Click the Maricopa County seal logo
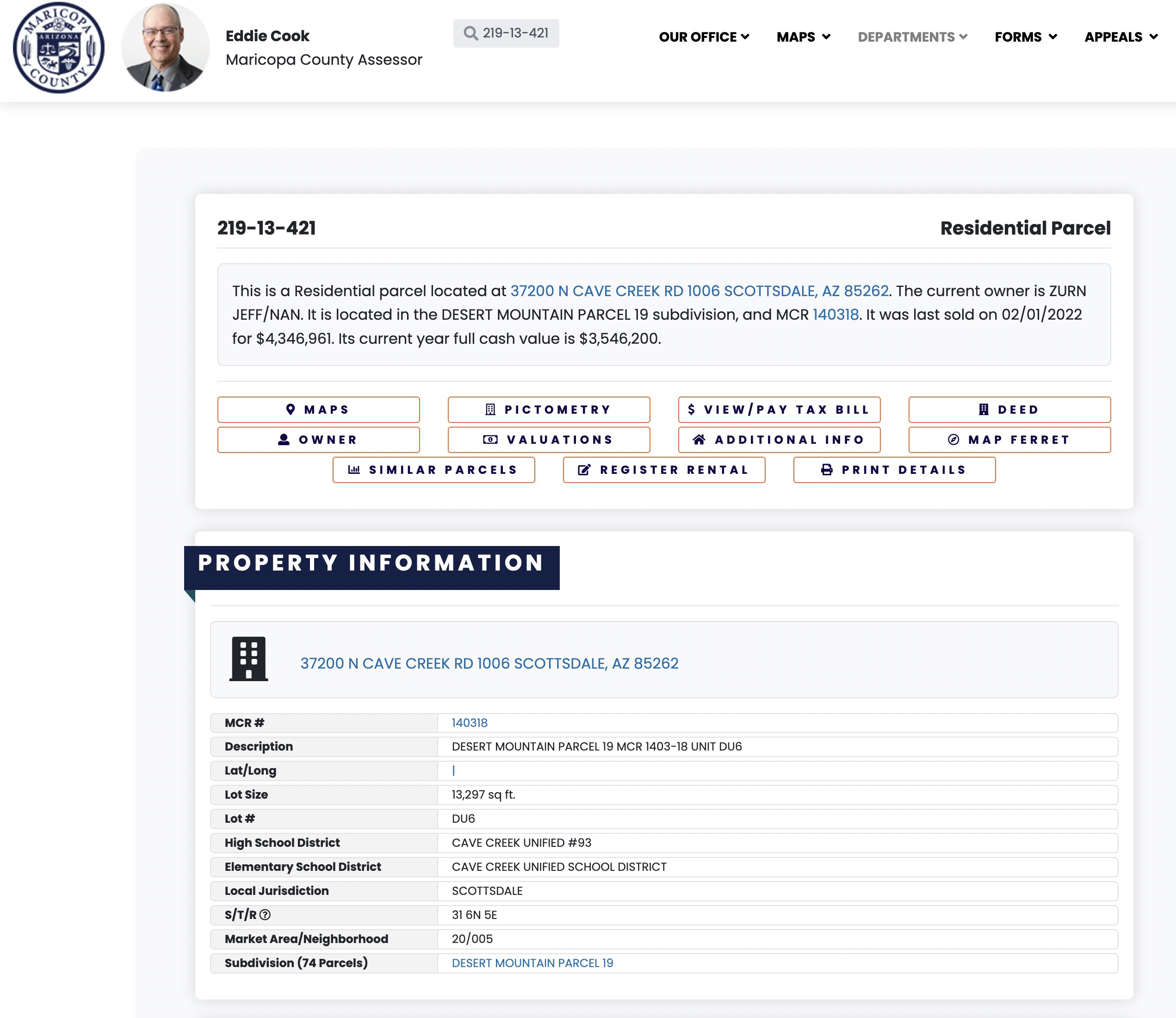The width and height of the screenshot is (1176, 1018). pyautogui.click(x=58, y=48)
